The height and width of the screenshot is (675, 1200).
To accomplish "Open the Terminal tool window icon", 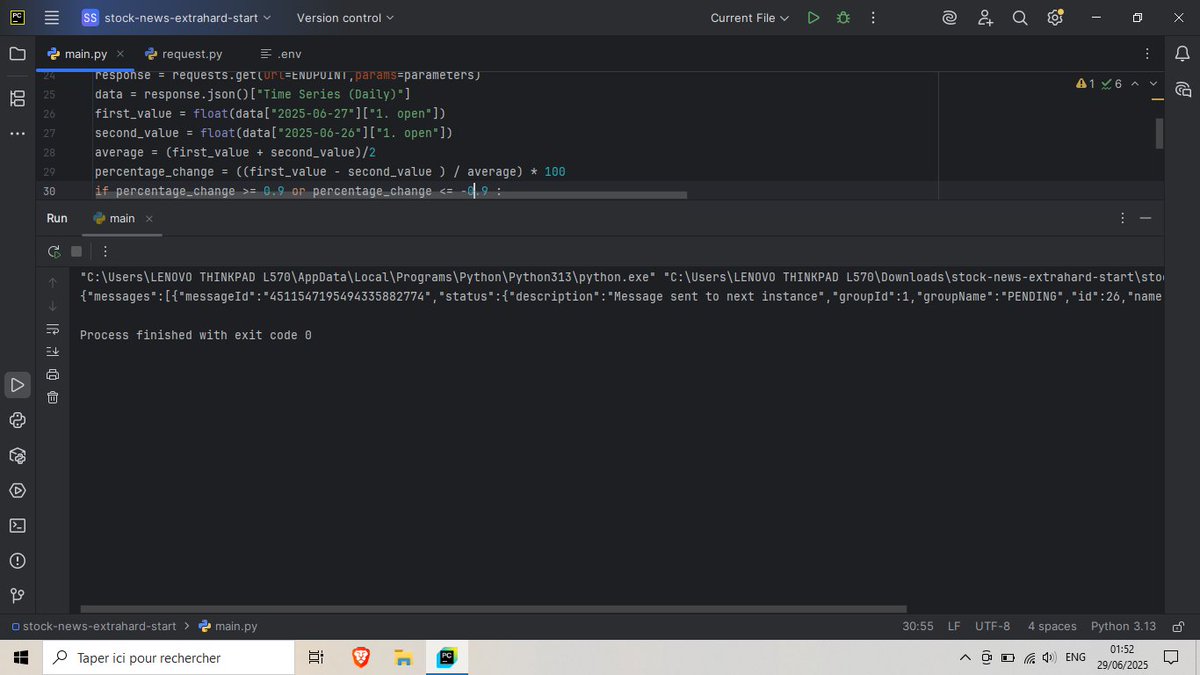I will [17, 525].
